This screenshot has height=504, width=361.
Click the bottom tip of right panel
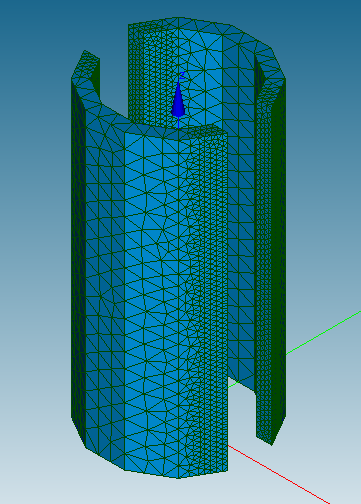(272, 442)
